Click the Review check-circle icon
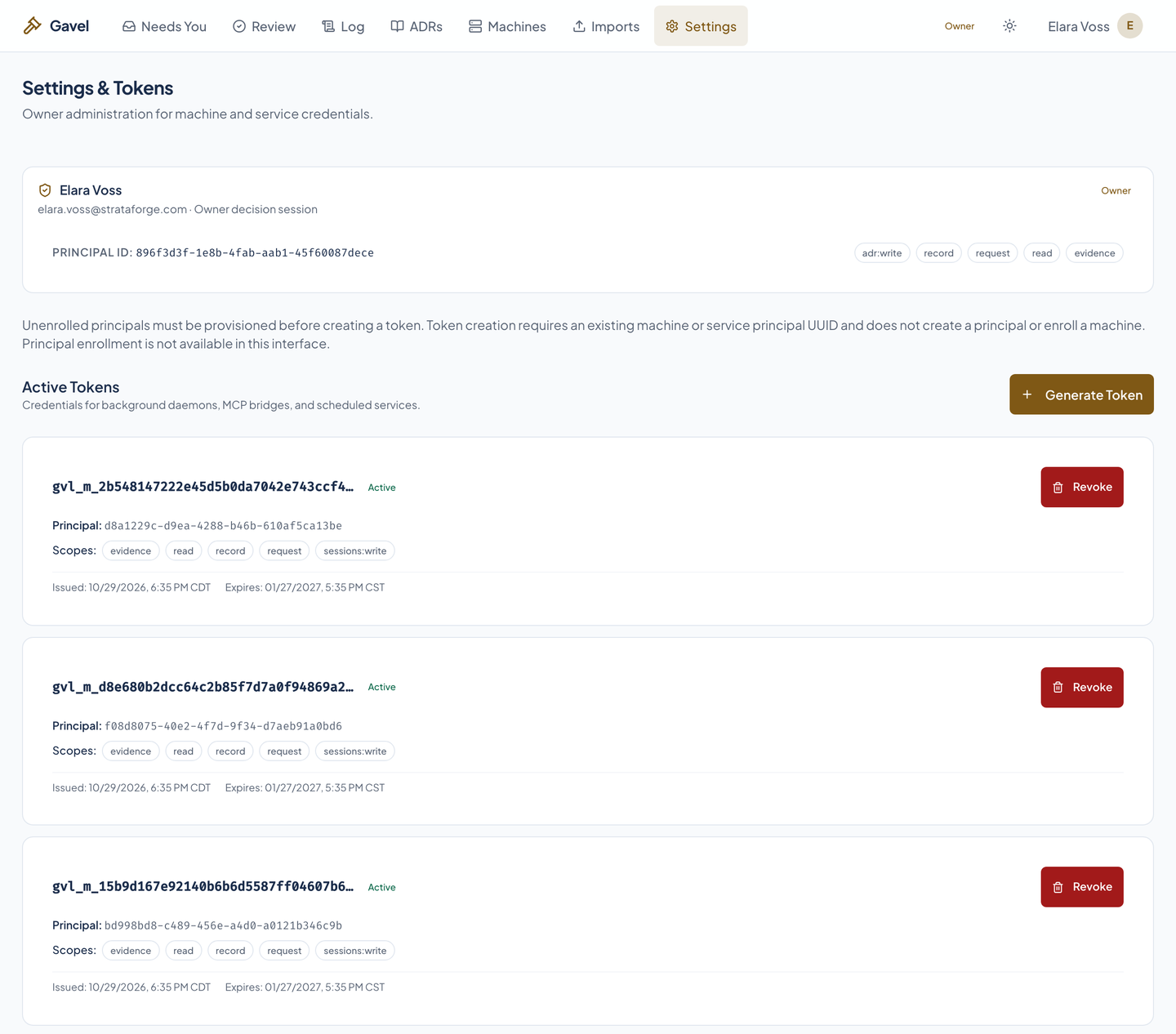1176x1034 pixels. 239,26
